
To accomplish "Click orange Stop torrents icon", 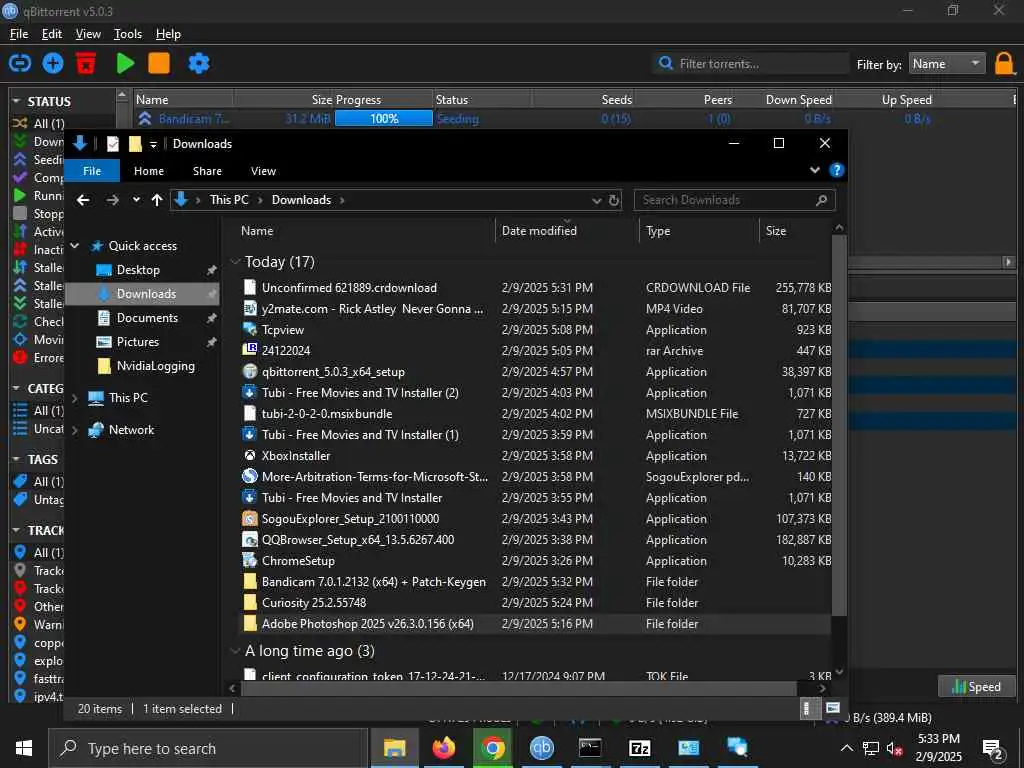I will [159, 63].
